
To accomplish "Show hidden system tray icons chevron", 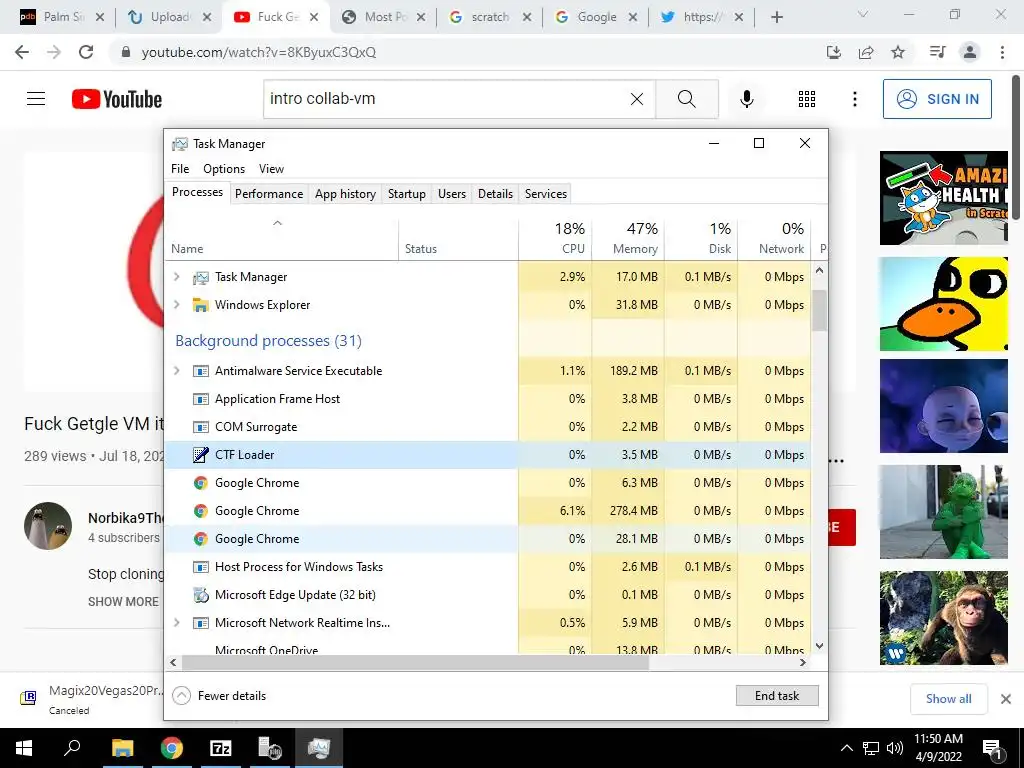I will [x=846, y=748].
